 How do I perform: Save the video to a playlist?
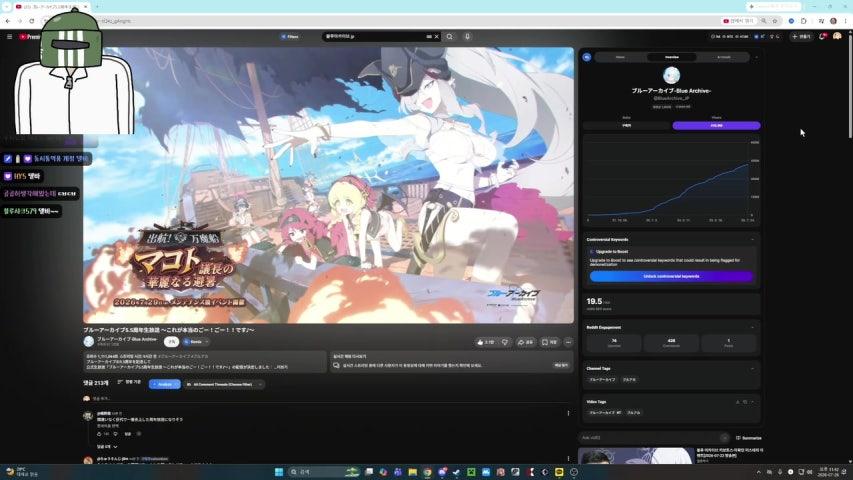[x=549, y=342]
